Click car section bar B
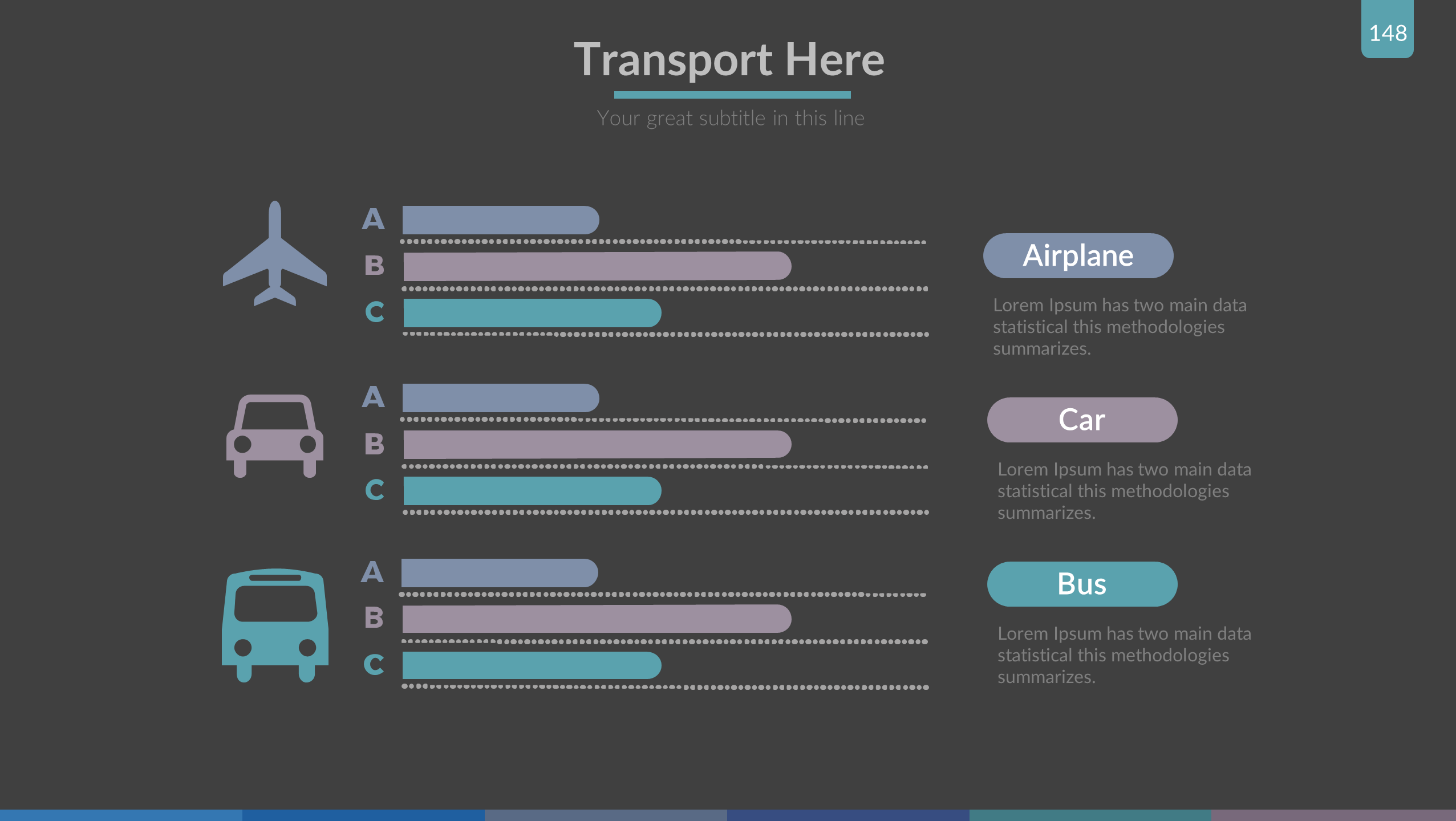This screenshot has height=821, width=1456. pyautogui.click(x=597, y=444)
